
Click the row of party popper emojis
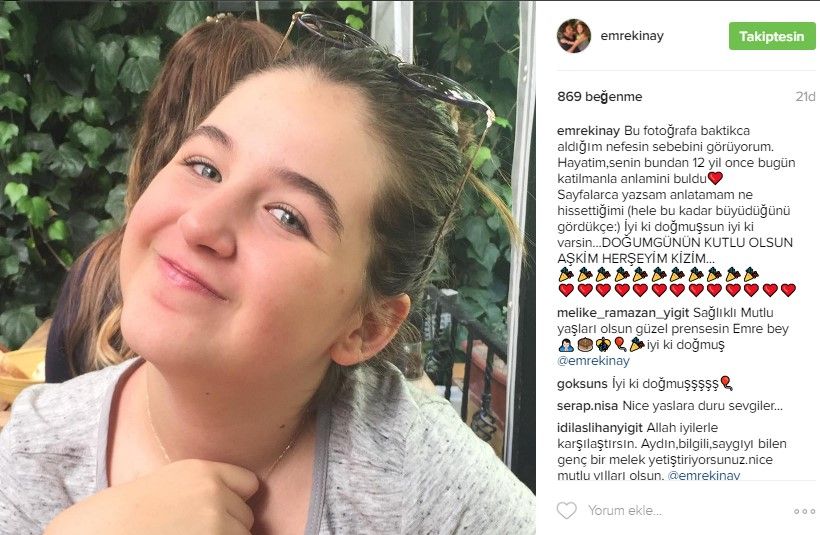pos(658,274)
